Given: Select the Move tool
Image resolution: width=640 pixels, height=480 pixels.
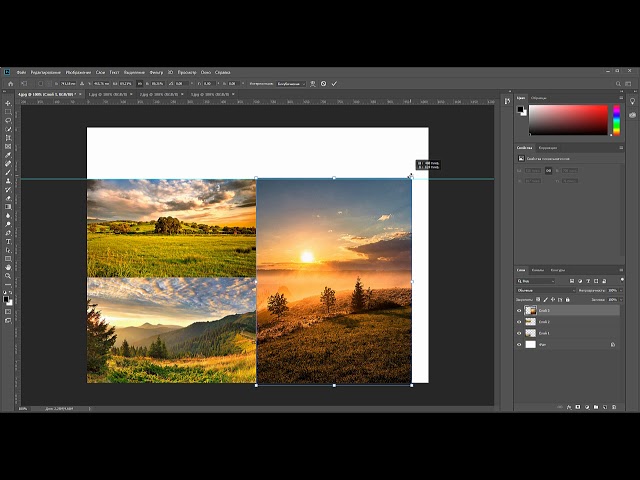Looking at the screenshot, I should click(8, 103).
